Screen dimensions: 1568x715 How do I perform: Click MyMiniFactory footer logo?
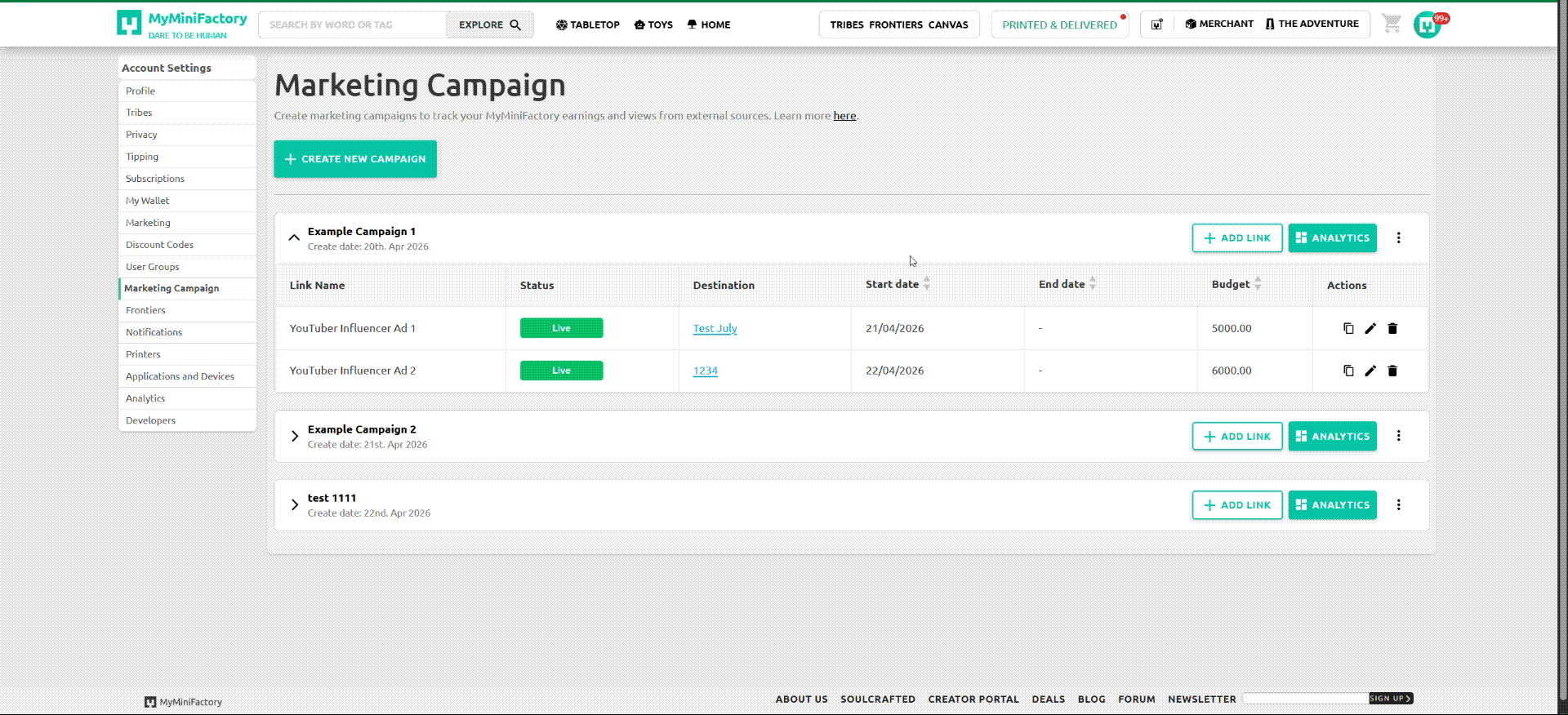pyautogui.click(x=183, y=702)
